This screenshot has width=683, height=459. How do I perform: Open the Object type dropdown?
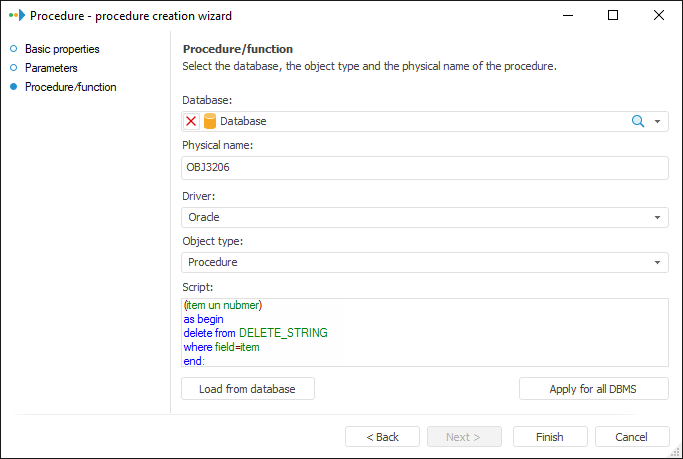coord(425,262)
